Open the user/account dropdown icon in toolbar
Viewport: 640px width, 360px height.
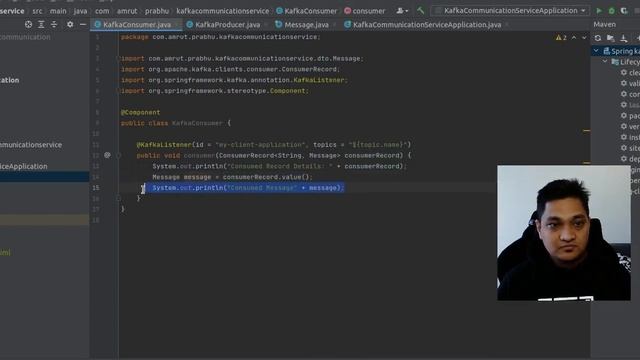coord(402,11)
